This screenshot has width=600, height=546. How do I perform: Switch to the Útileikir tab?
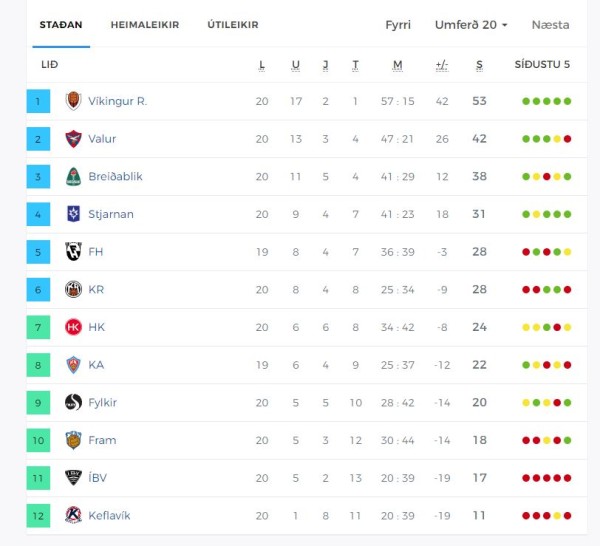point(233,25)
